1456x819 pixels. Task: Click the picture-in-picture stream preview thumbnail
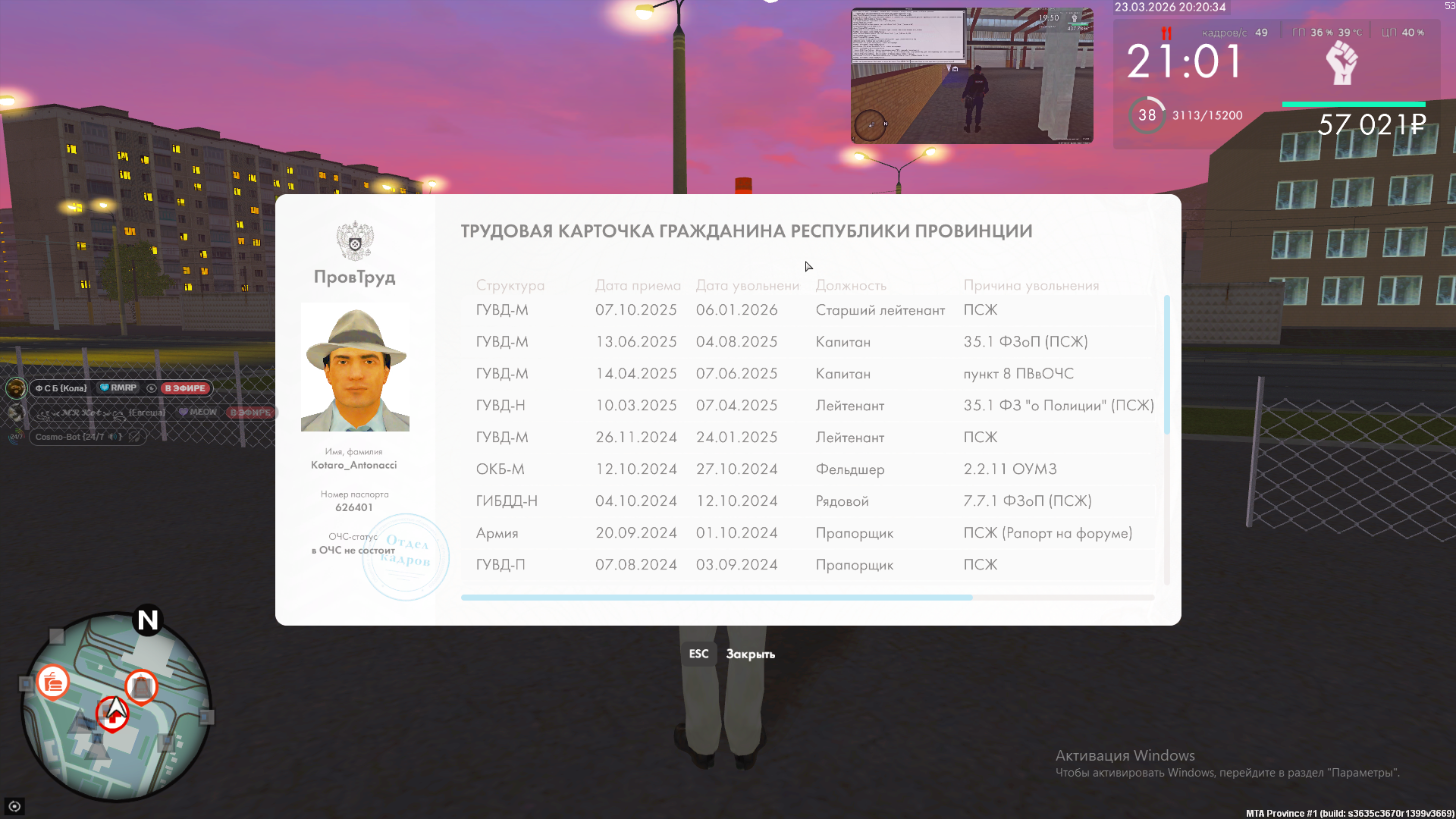(971, 75)
